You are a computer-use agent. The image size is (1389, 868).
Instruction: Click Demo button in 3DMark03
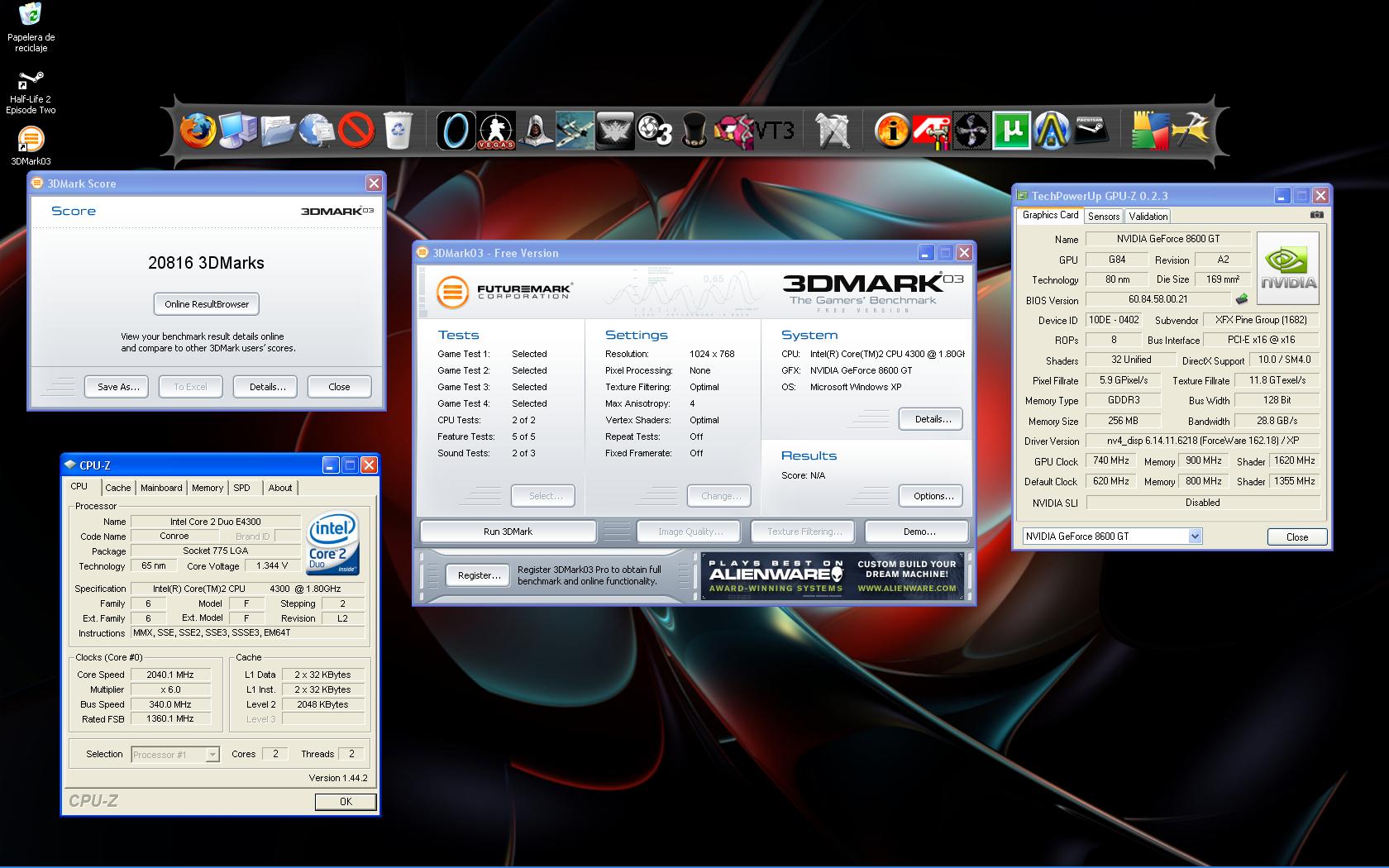tap(916, 532)
